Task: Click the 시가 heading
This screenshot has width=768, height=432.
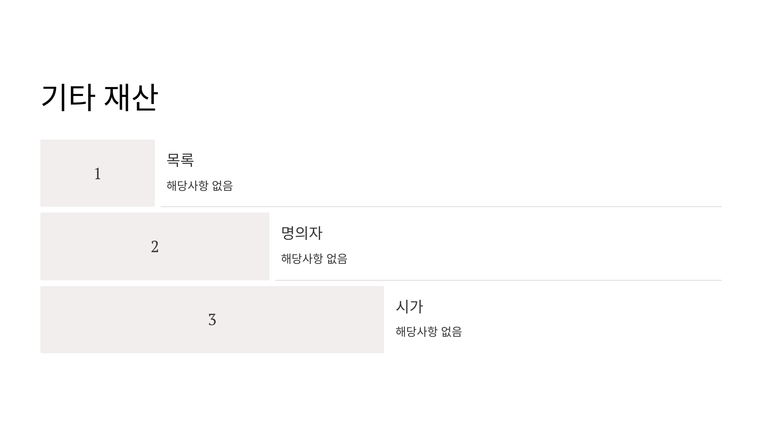Action: (x=409, y=307)
